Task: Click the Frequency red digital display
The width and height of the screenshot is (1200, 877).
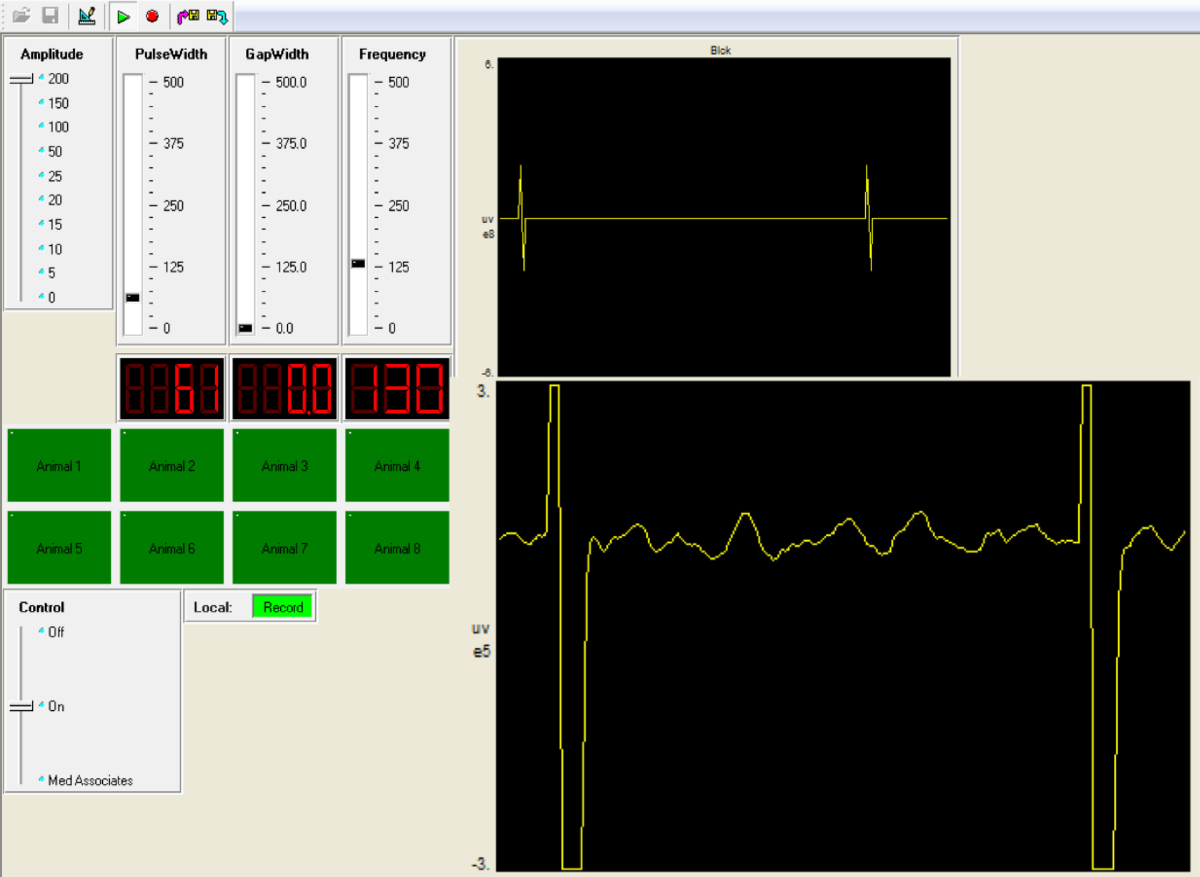Action: coord(397,389)
